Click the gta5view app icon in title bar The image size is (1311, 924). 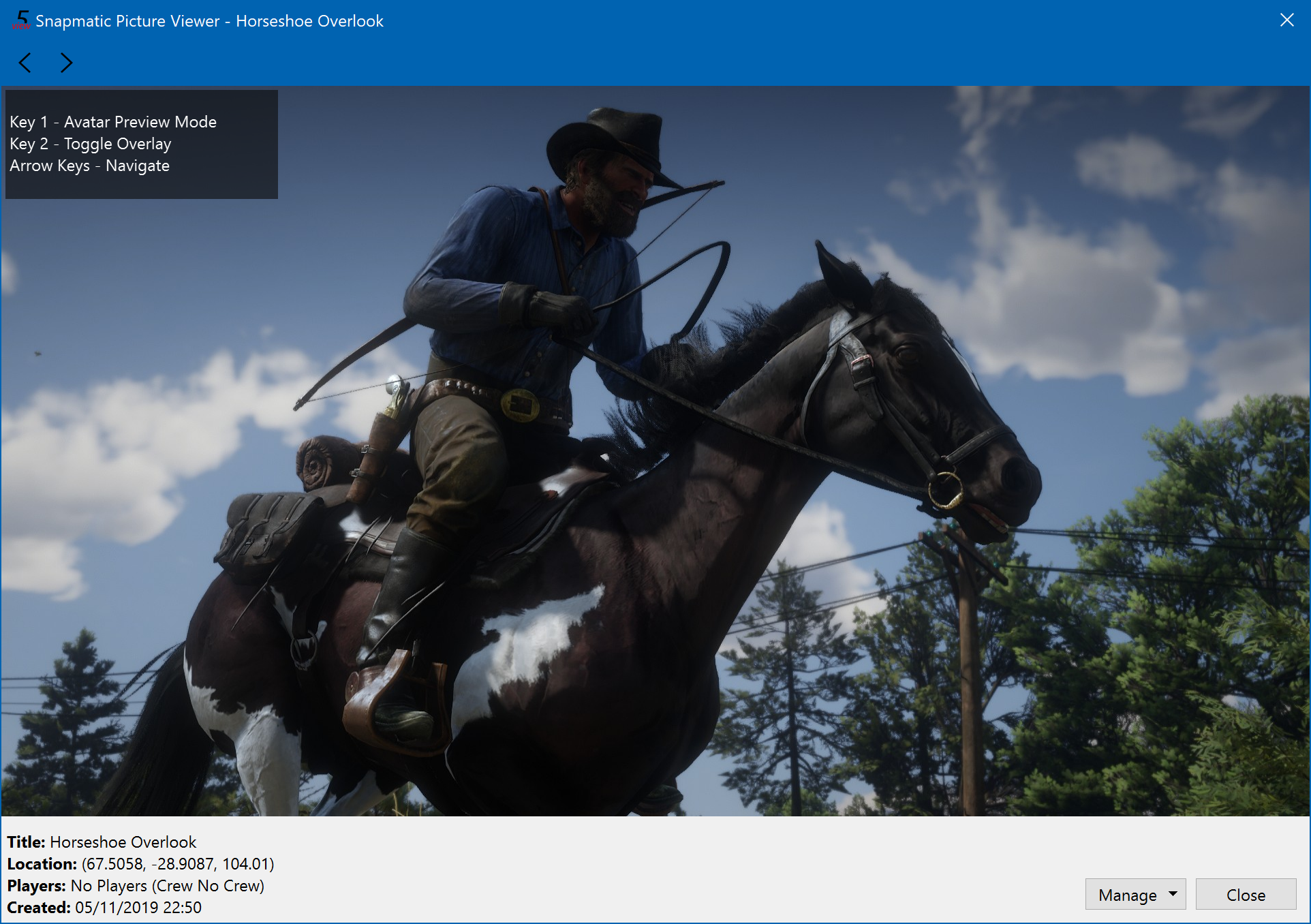coord(21,20)
